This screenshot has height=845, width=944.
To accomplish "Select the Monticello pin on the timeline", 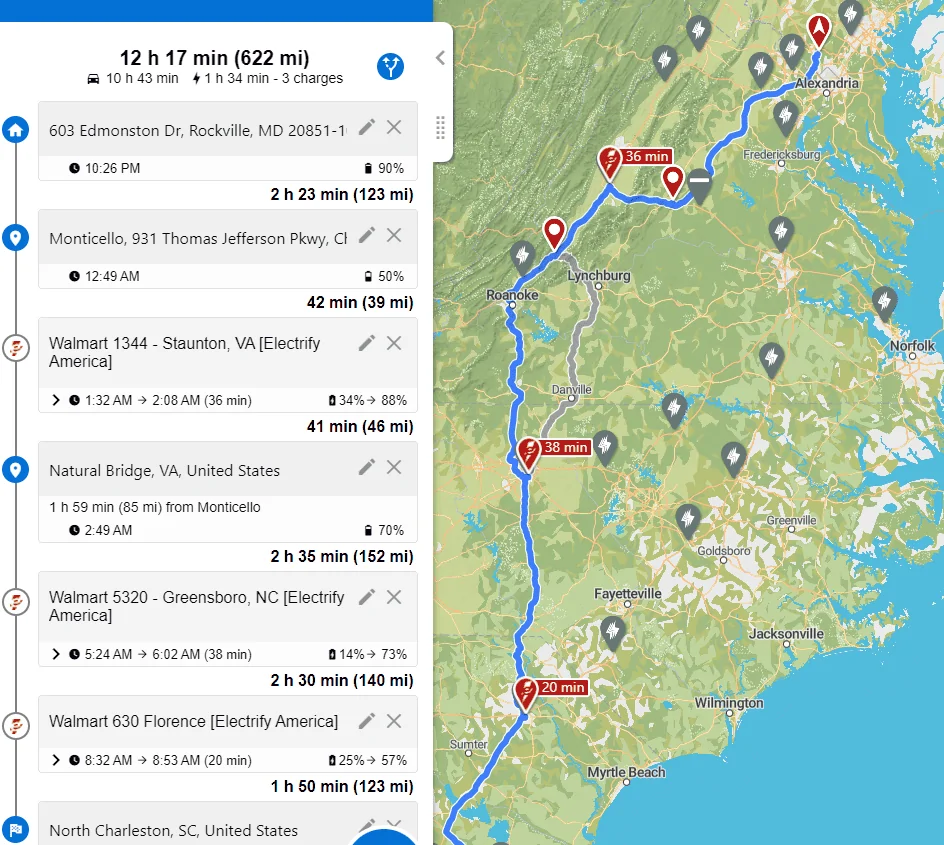I will coord(16,238).
